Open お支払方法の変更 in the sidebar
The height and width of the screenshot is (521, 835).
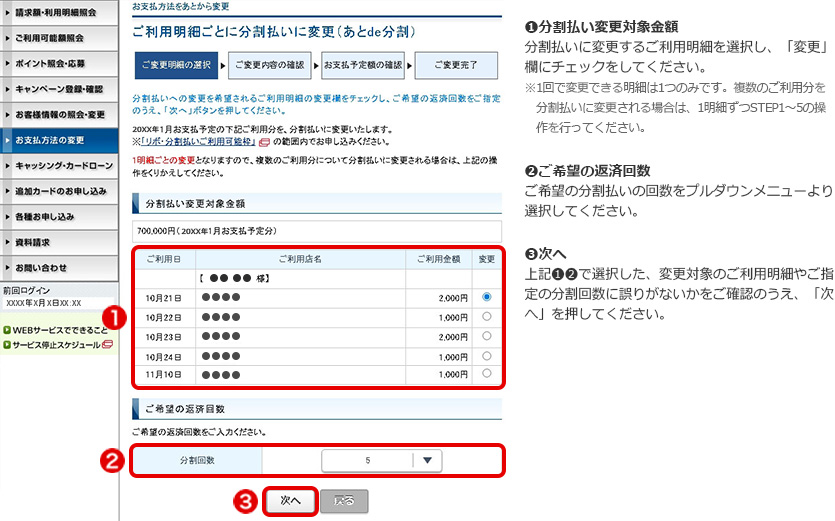pos(59,139)
